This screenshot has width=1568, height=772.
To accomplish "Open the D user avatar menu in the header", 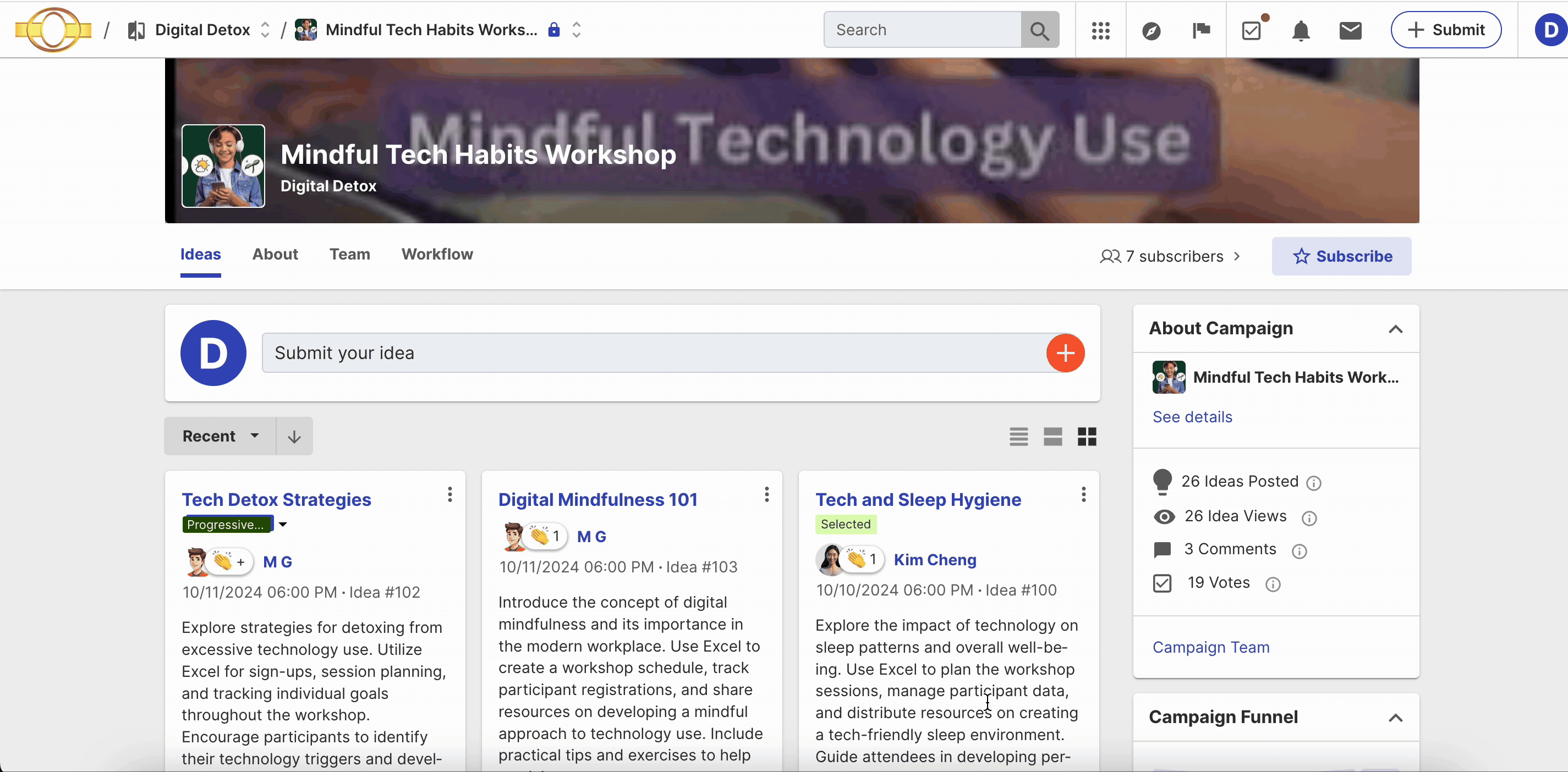I will [x=1551, y=30].
